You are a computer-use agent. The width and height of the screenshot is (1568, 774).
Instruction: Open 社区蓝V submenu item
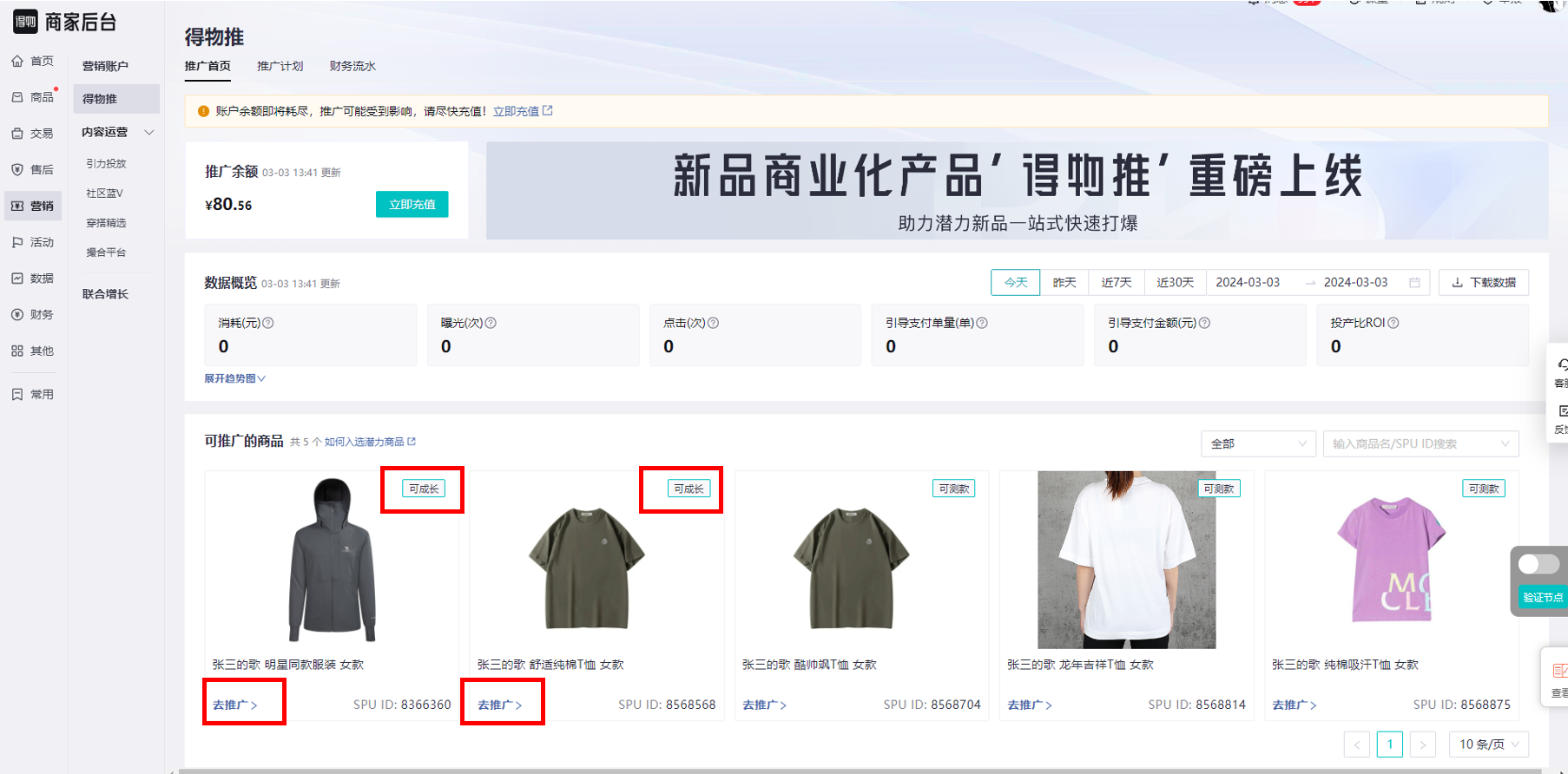(105, 193)
